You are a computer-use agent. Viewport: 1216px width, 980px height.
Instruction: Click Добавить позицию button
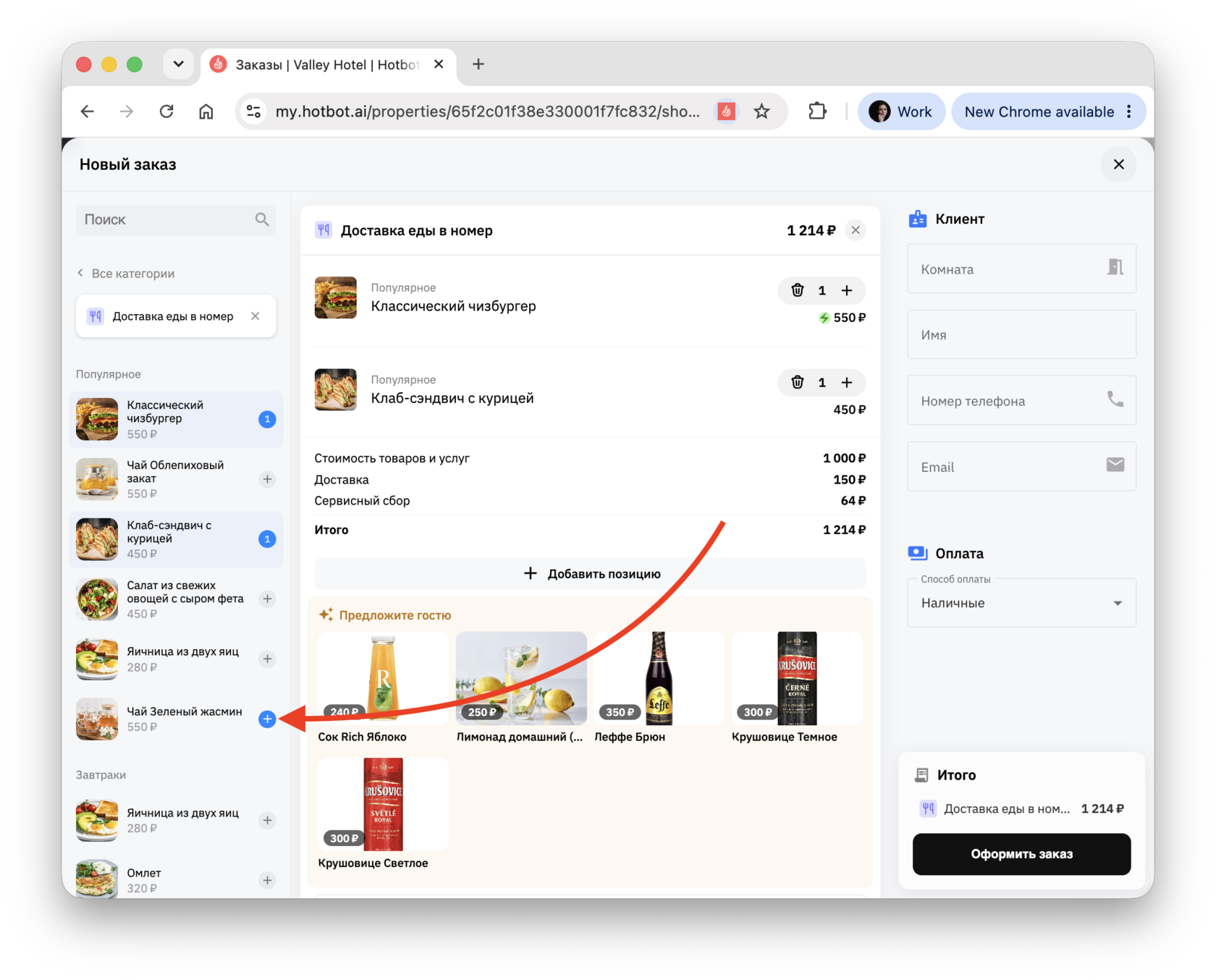click(x=590, y=573)
